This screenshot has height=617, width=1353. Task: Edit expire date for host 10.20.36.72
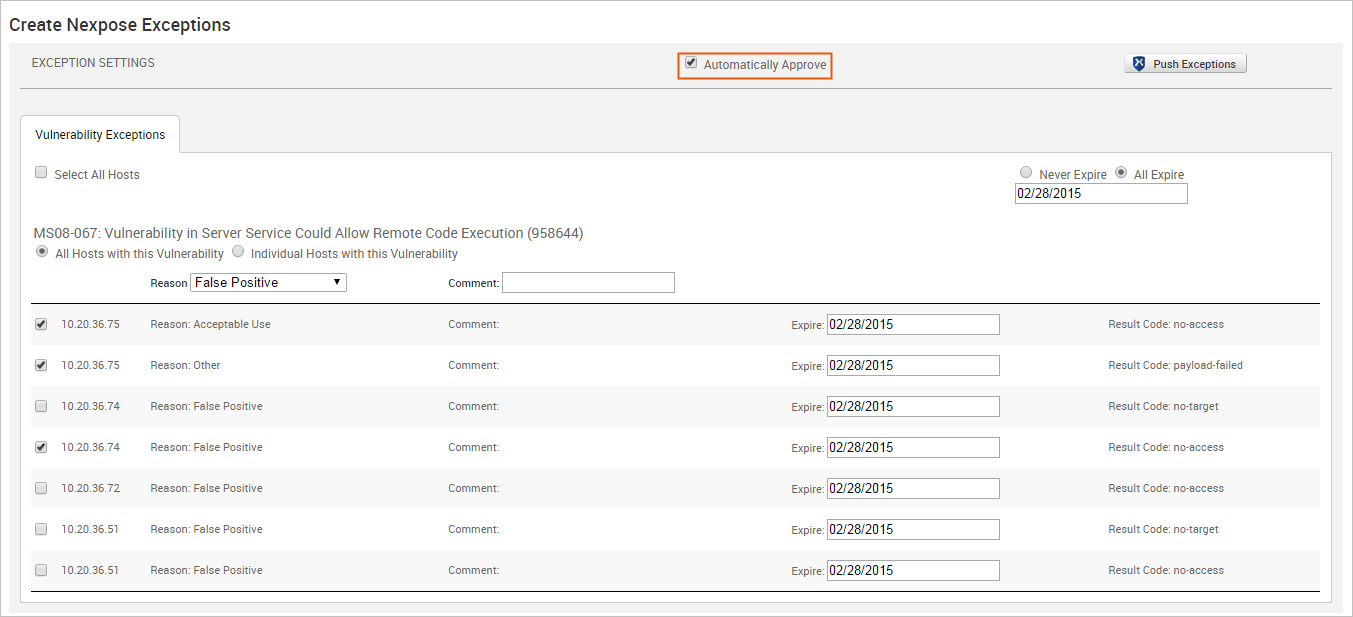pos(913,489)
